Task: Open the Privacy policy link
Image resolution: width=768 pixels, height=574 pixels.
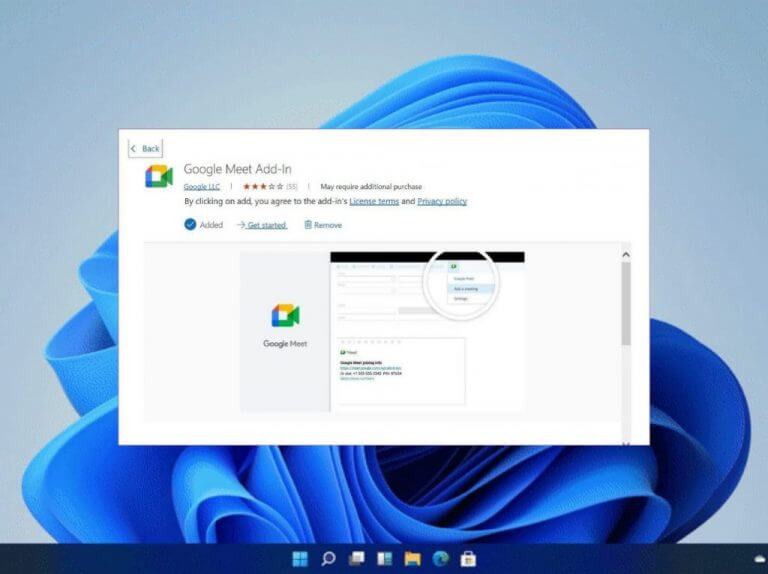Action: (442, 201)
